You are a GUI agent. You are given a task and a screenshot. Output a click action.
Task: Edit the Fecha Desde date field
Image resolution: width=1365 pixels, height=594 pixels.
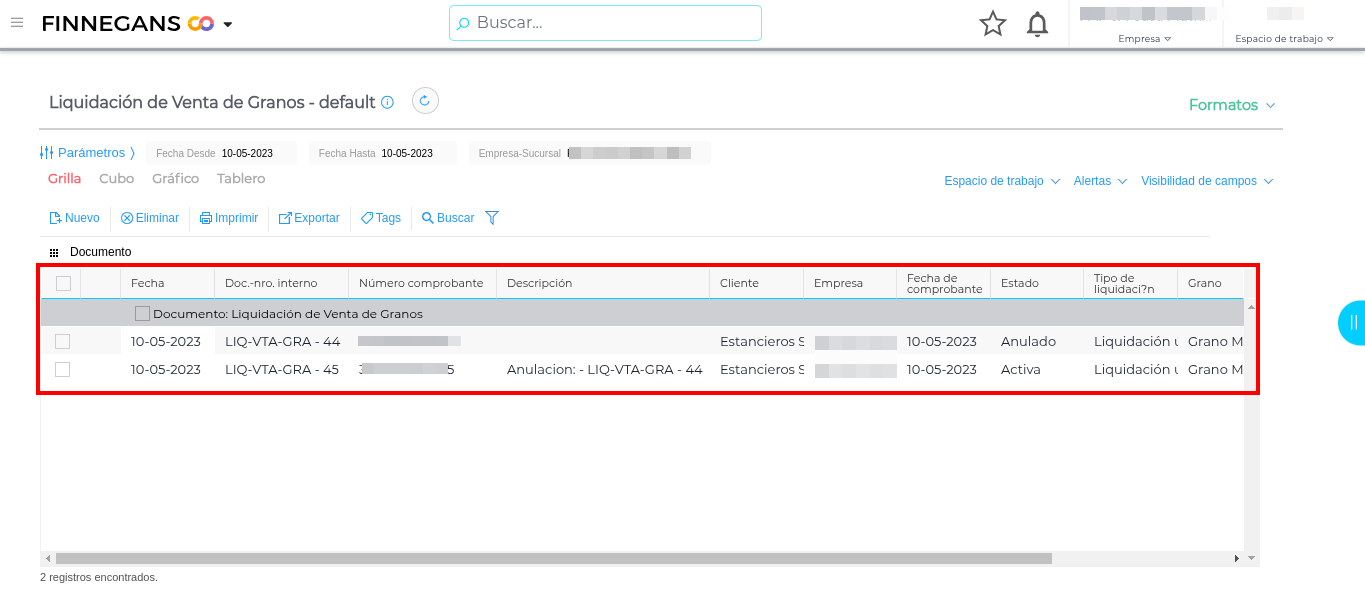click(222, 153)
